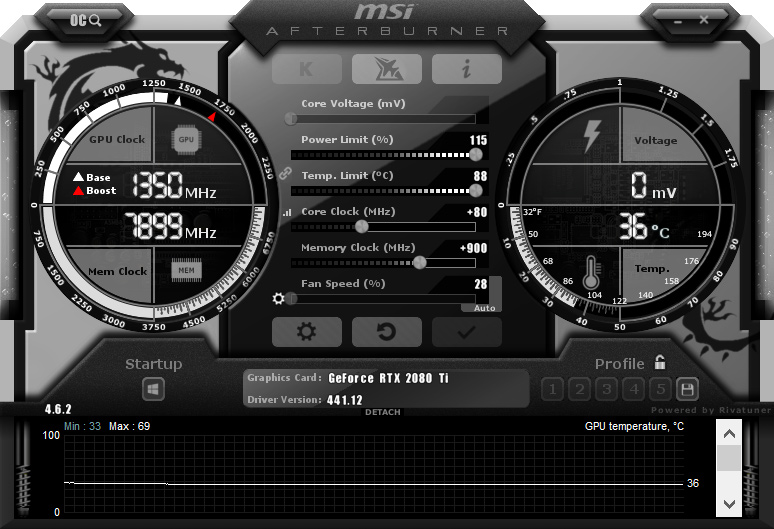Screen dimensions: 774x529
Task: Open the OC Scanner button
Action: tap(85, 20)
